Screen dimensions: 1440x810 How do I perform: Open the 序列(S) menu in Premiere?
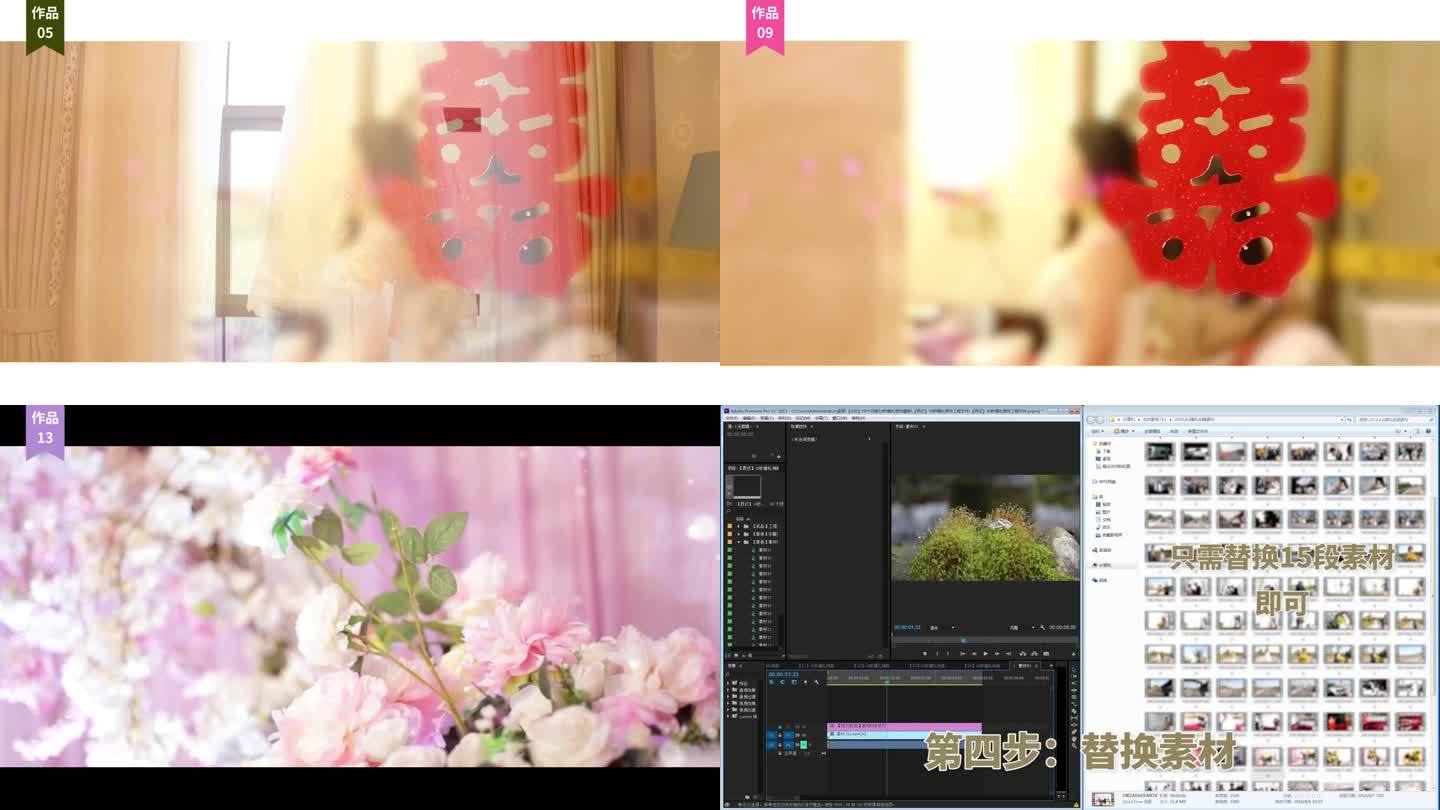coord(784,418)
